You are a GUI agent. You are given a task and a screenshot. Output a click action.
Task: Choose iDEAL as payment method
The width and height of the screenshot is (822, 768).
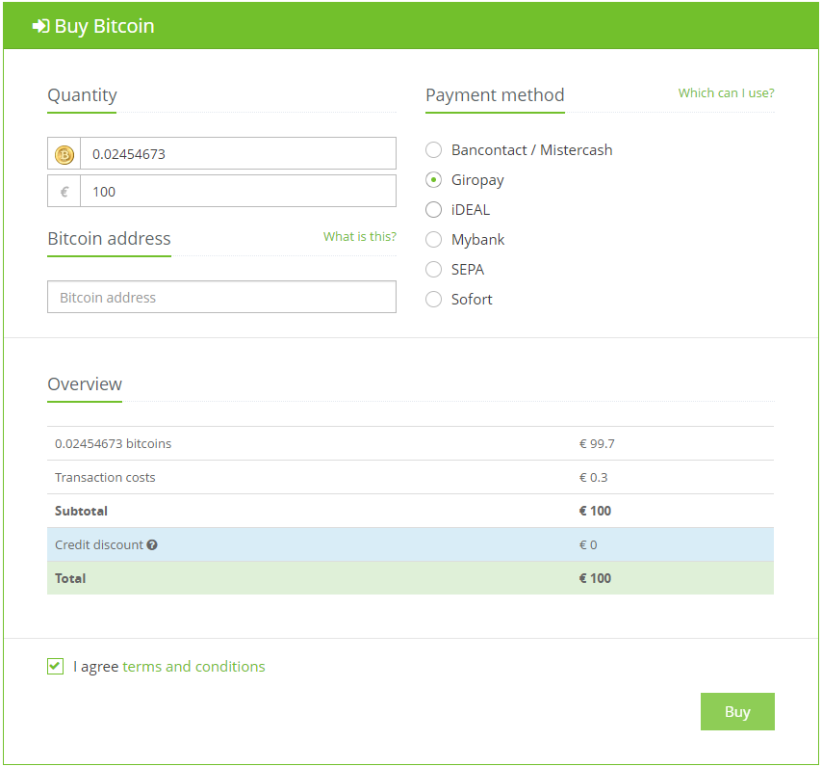pos(434,210)
